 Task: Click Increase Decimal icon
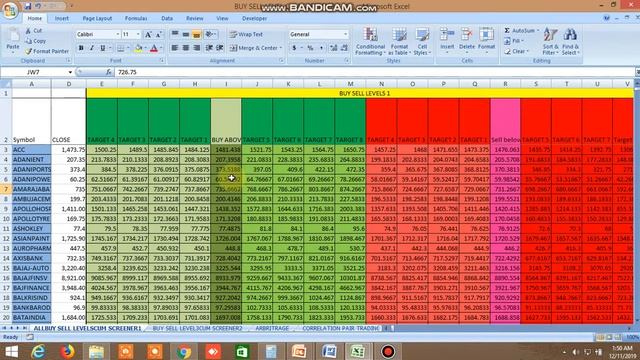(x=333, y=48)
